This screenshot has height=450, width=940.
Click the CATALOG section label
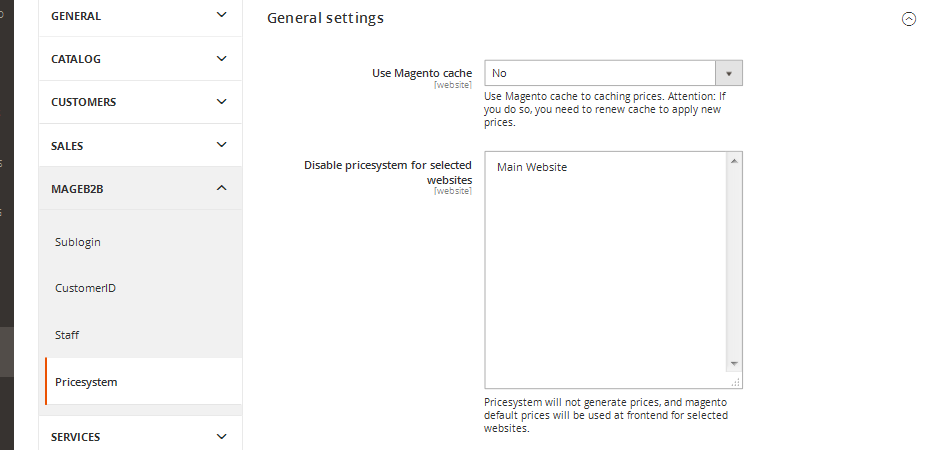(x=76, y=59)
